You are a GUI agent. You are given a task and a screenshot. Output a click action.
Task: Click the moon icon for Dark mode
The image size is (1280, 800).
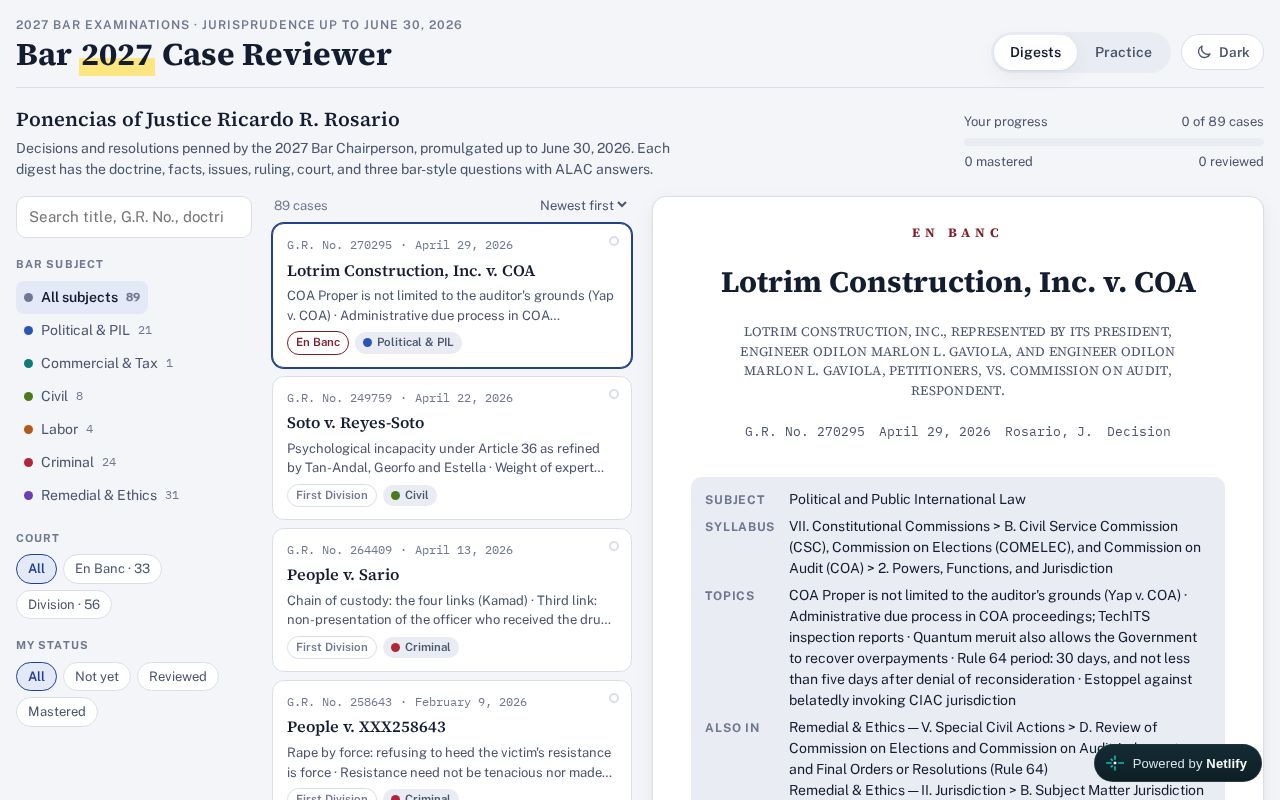tap(1204, 52)
